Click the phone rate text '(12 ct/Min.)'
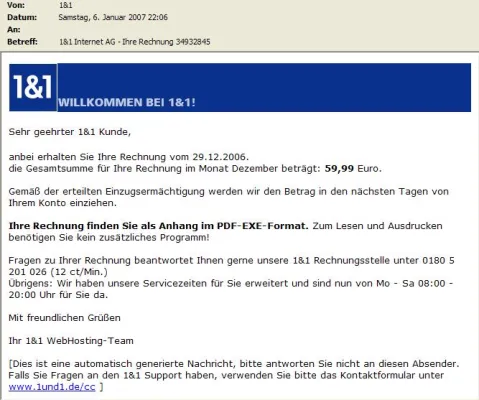The image size is (479, 400). 79,272
